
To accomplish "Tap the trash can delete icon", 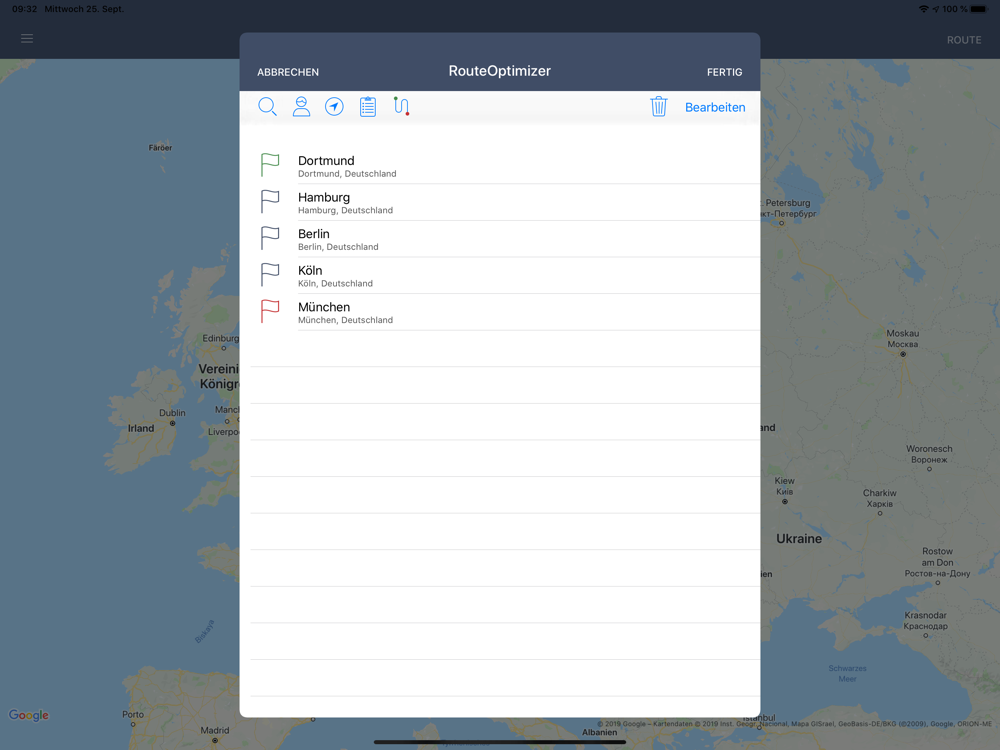I will pos(658,107).
